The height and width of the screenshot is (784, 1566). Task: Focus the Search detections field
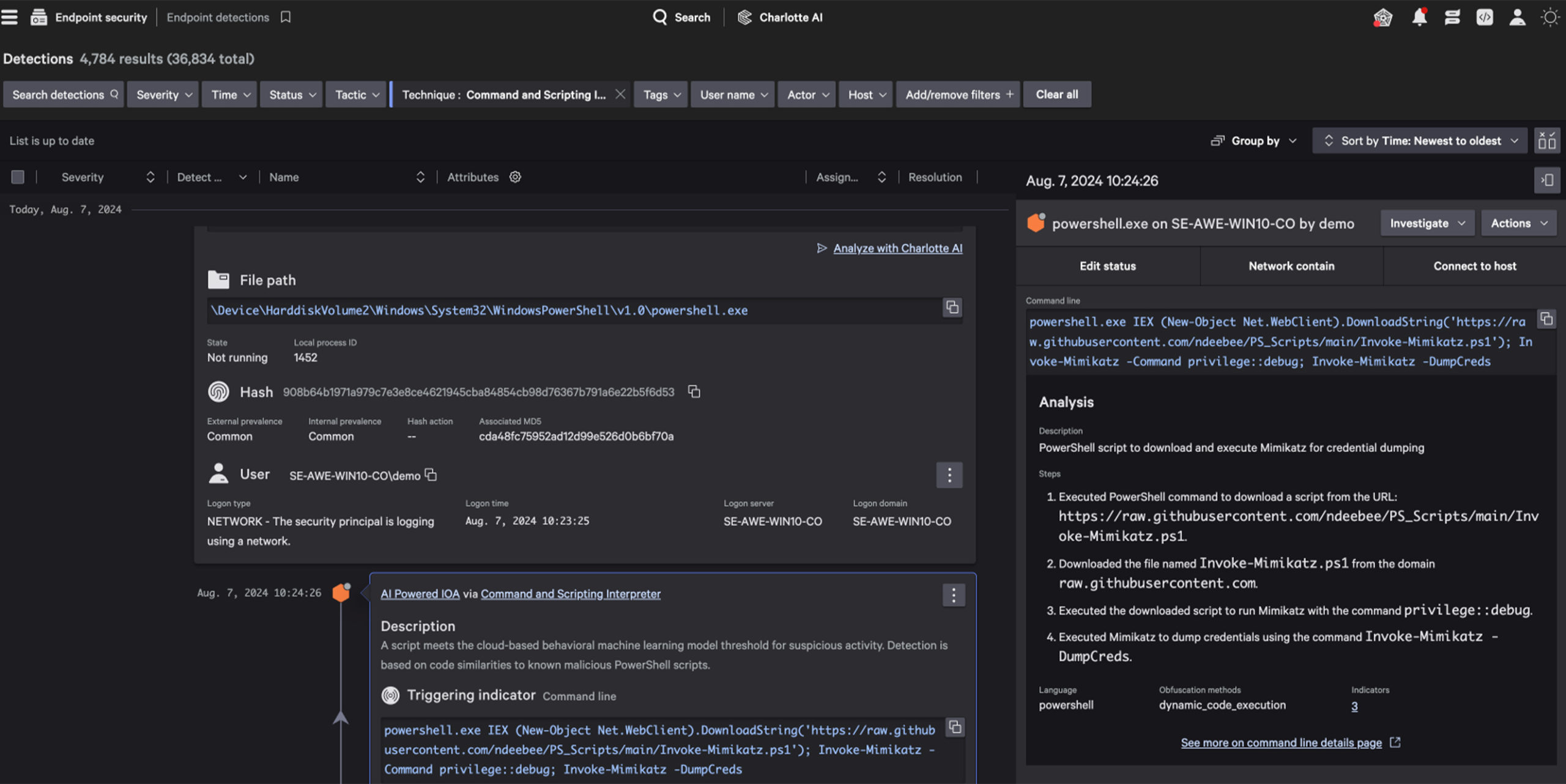pos(64,95)
